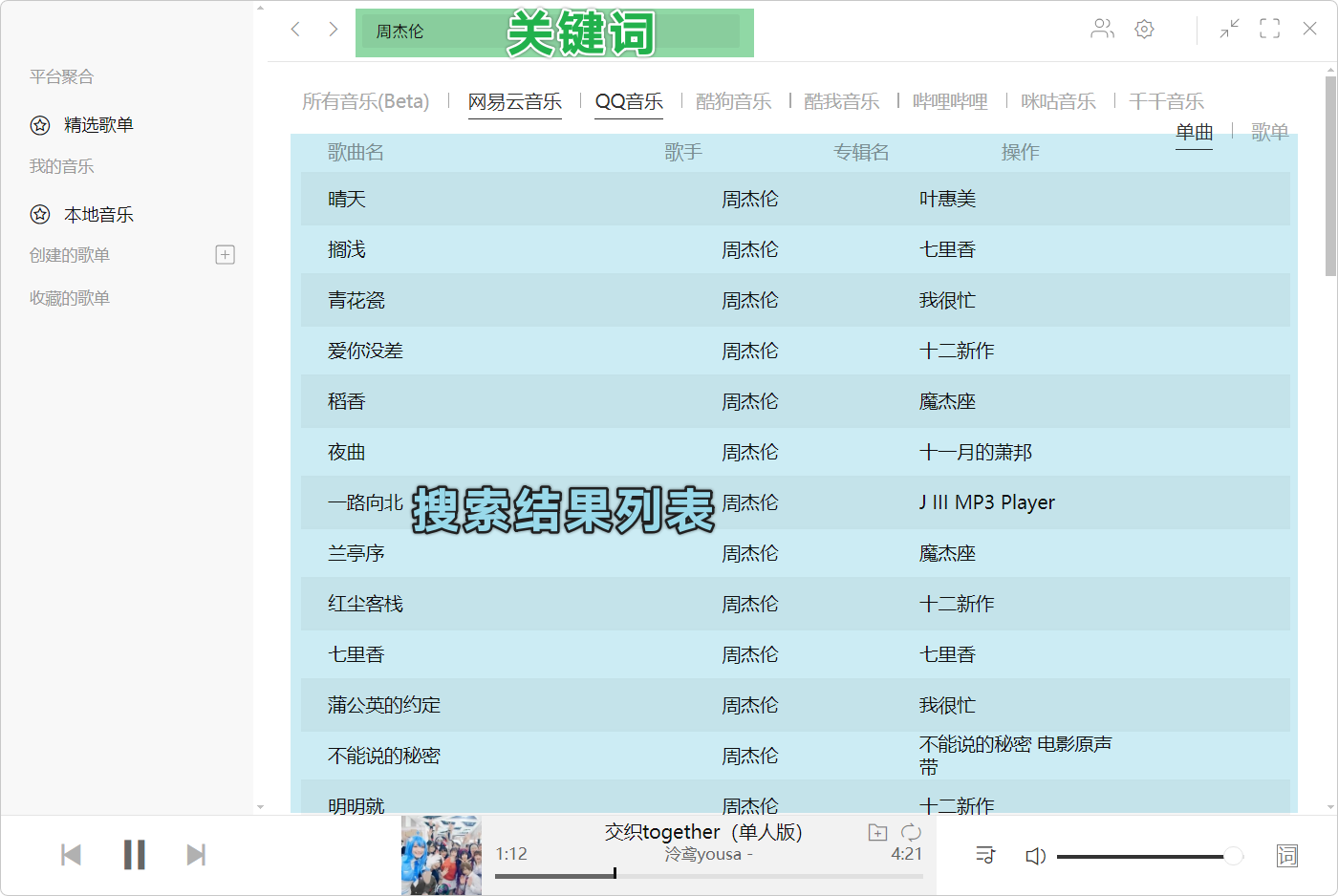Select the 单曲 result type
The image size is (1338, 896).
[x=1194, y=132]
